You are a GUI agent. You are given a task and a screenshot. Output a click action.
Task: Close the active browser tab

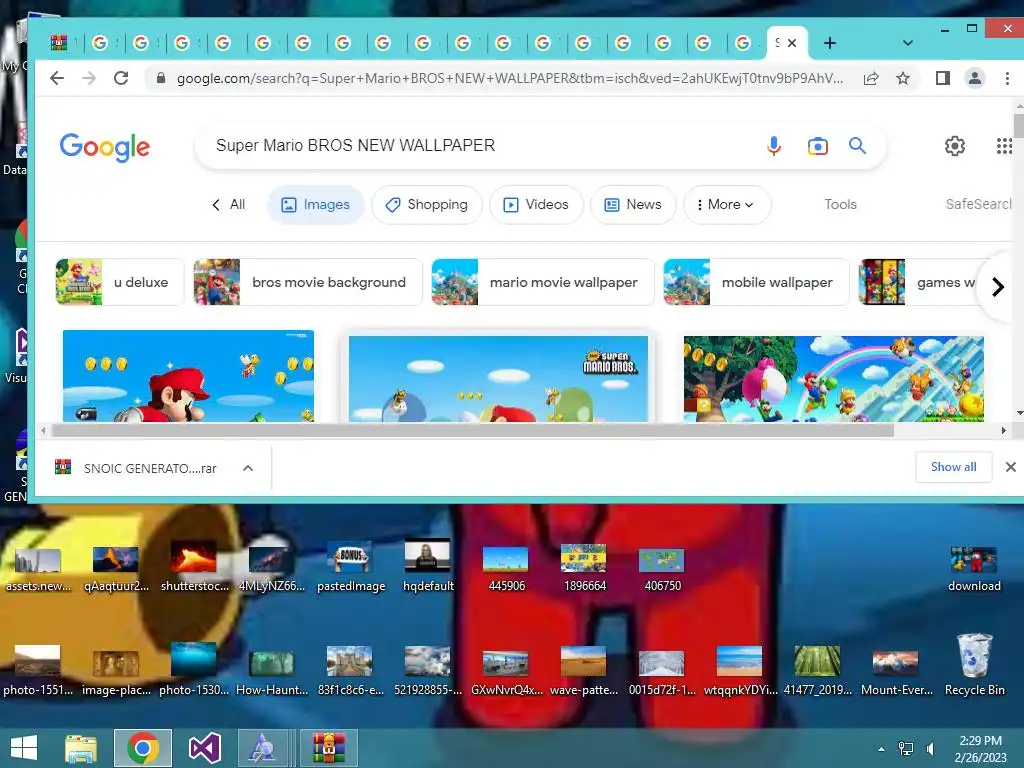click(x=792, y=43)
